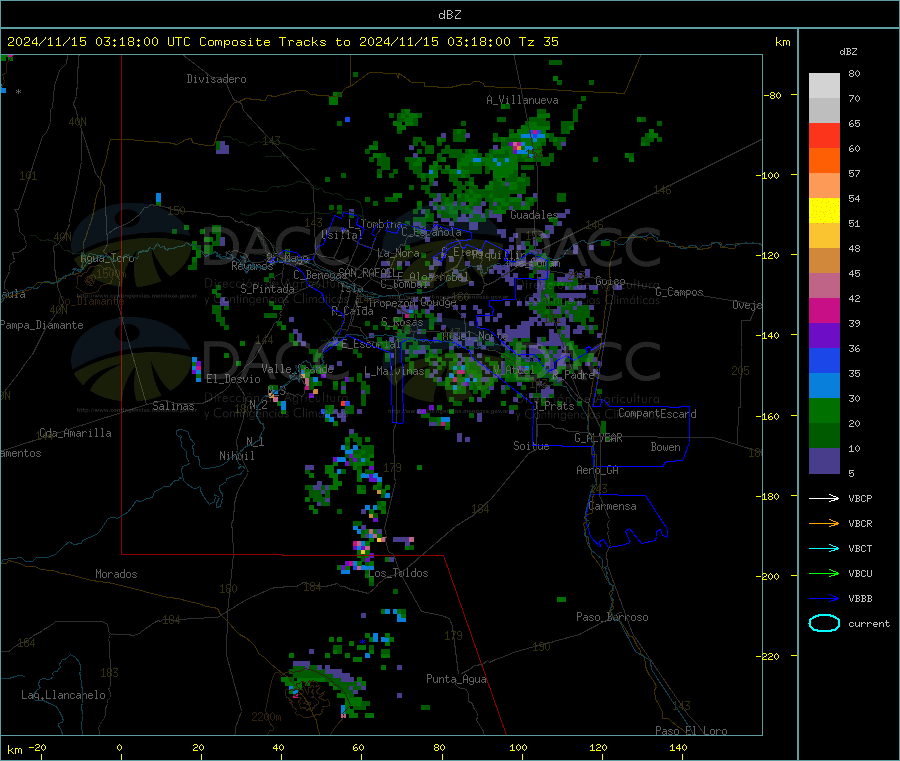Click the A_Villanueva map label
The height and width of the screenshot is (761, 900).
[522, 100]
